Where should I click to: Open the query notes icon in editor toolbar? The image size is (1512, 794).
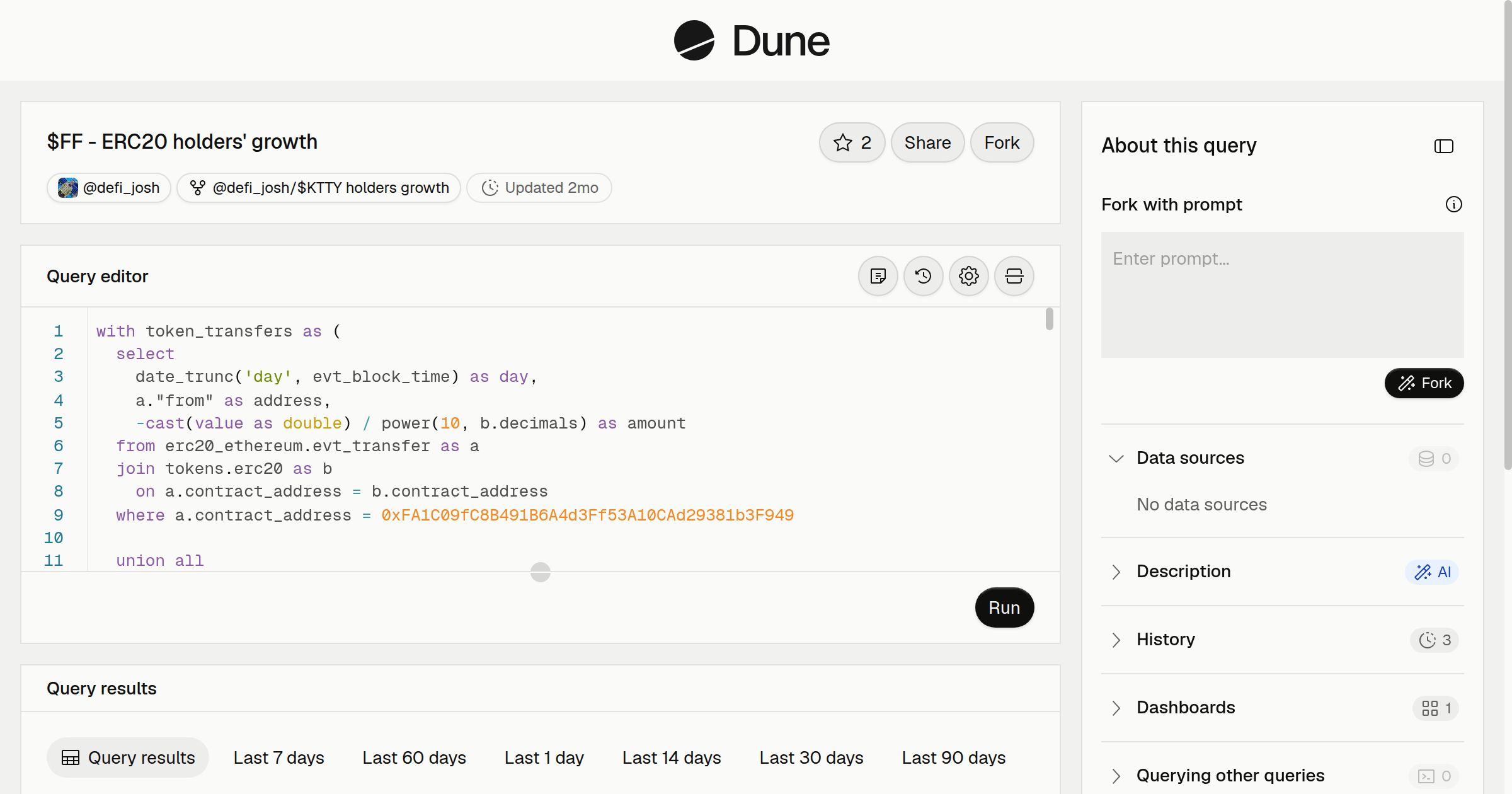tap(878, 276)
